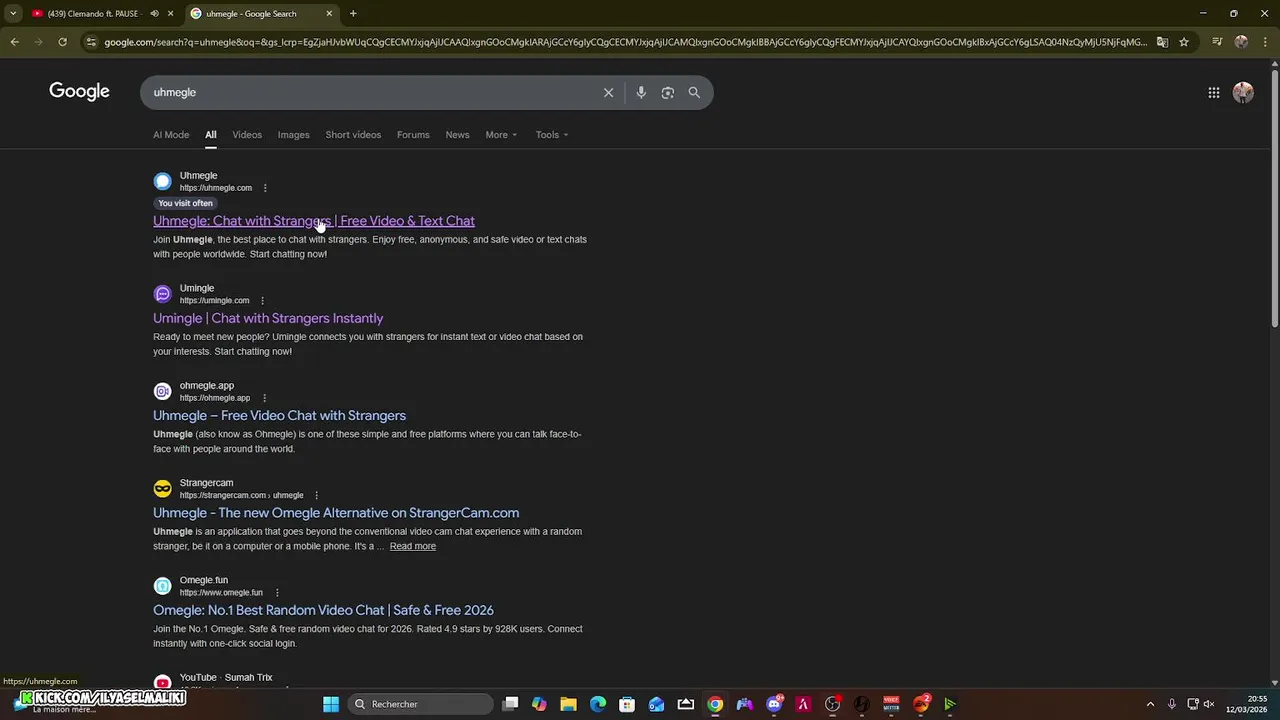1280x720 pixels.
Task: Open more options for ohmegle.app result
Action: coord(262,398)
